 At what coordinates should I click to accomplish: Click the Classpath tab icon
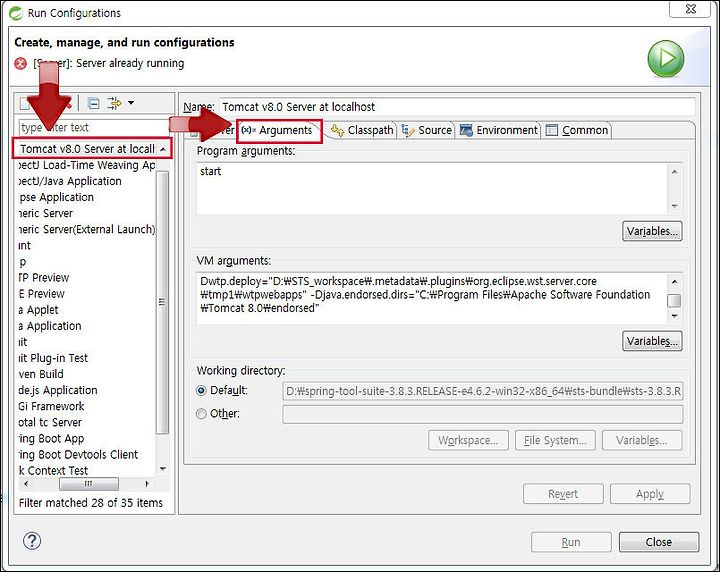point(338,130)
